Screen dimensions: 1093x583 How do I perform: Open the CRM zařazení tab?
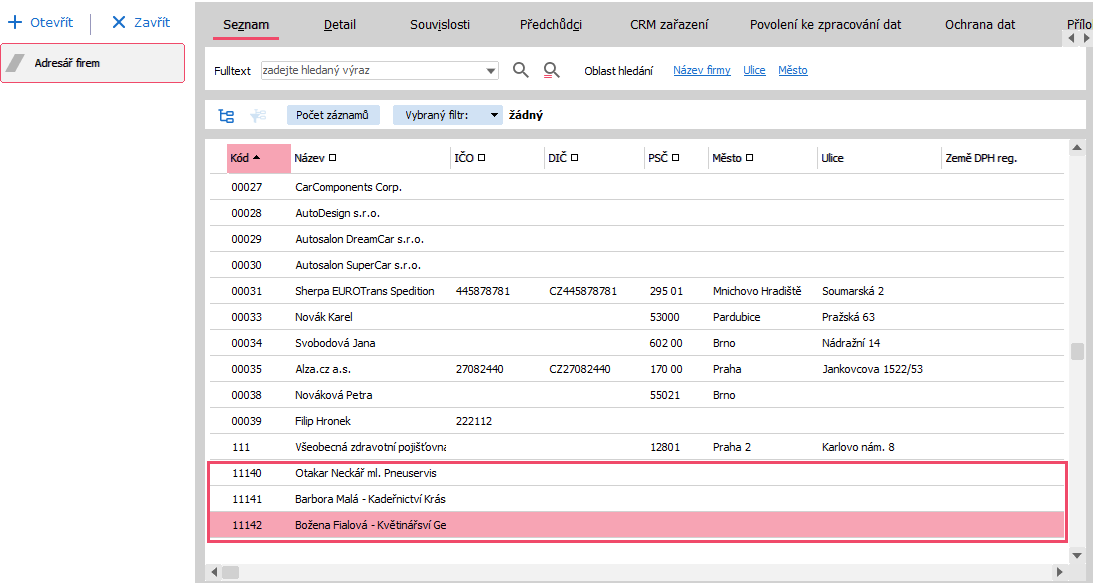[x=668, y=25]
